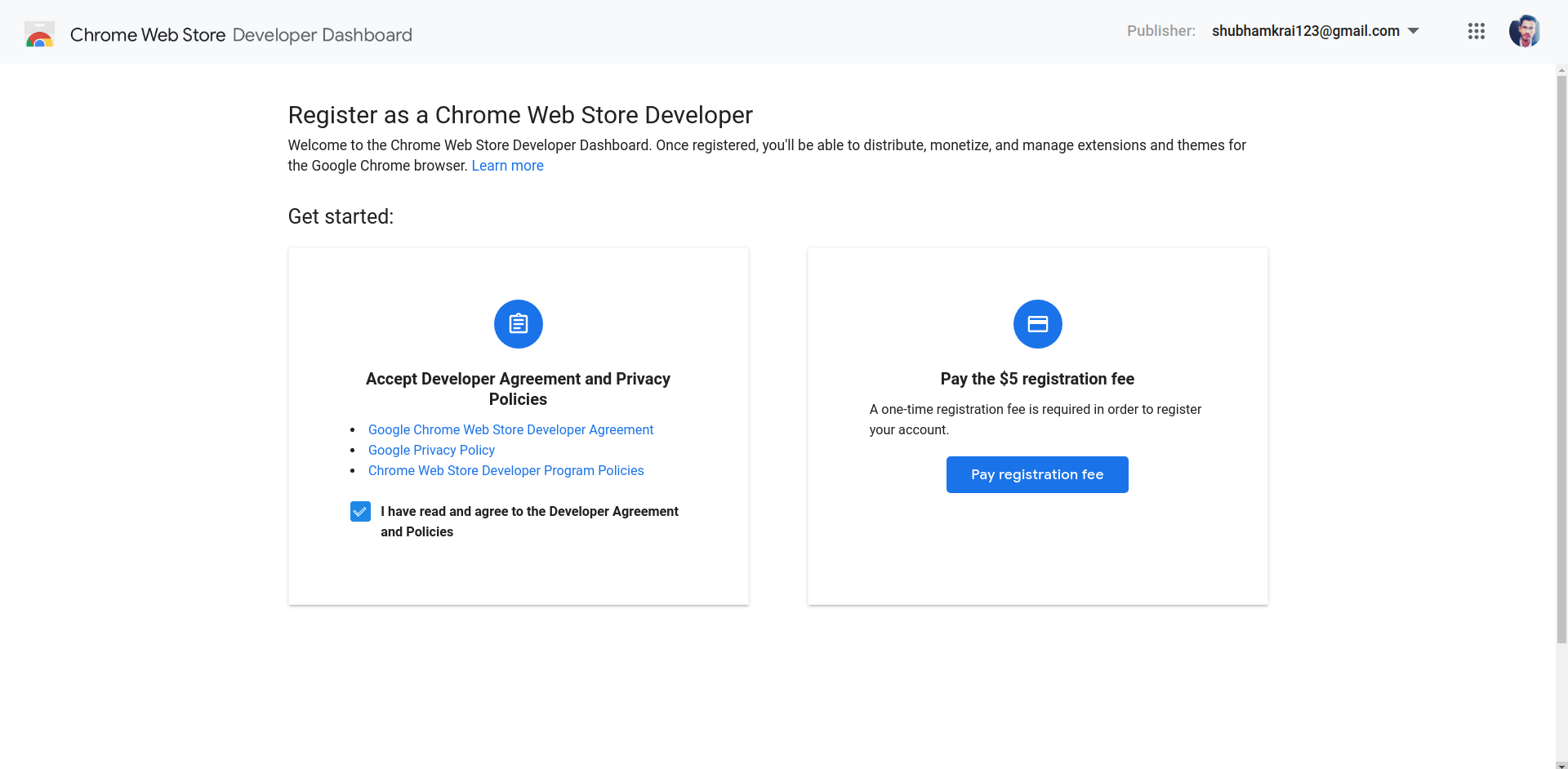Open the account profile avatar
This screenshot has width=1568, height=769.
(1524, 31)
